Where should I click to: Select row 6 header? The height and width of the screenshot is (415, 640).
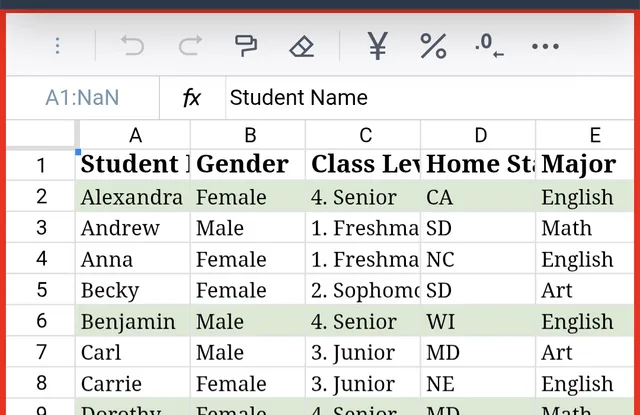[x=41, y=322]
